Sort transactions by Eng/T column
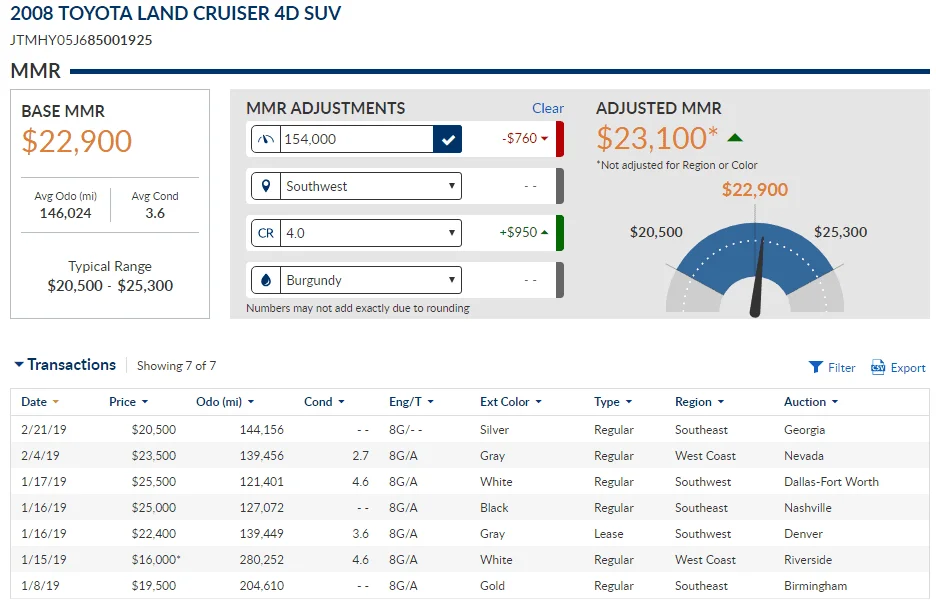Viewport: 936px width, 603px height. pos(411,402)
